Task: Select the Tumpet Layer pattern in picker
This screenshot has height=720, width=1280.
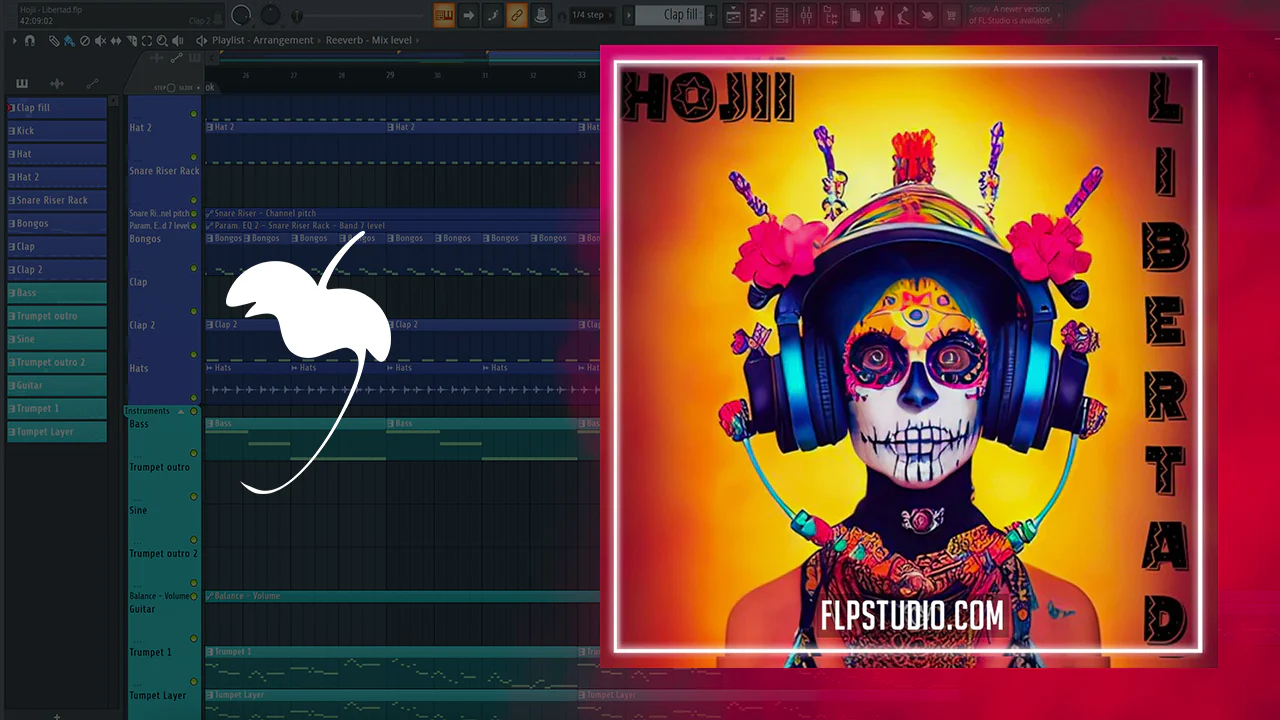Action: (57, 432)
